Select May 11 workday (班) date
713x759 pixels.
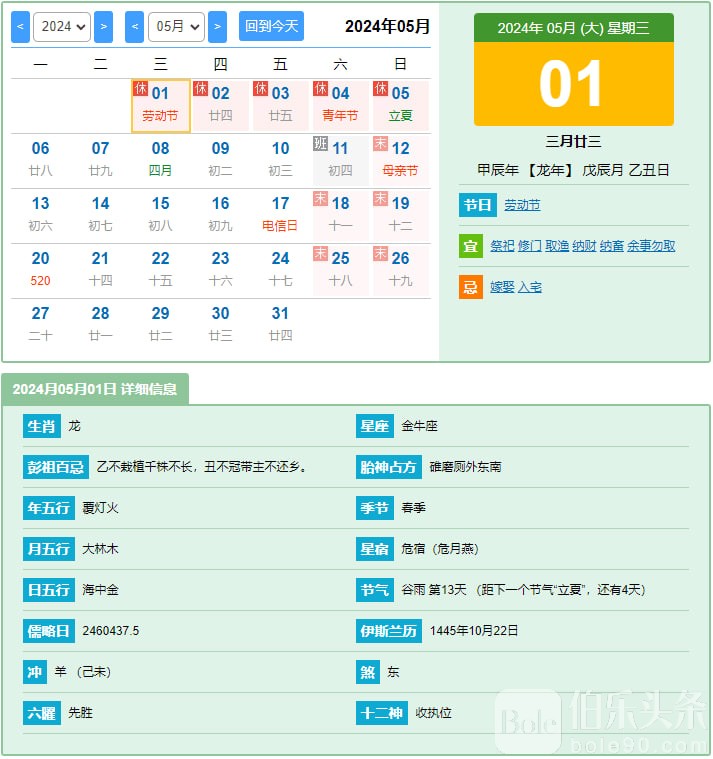tap(340, 160)
